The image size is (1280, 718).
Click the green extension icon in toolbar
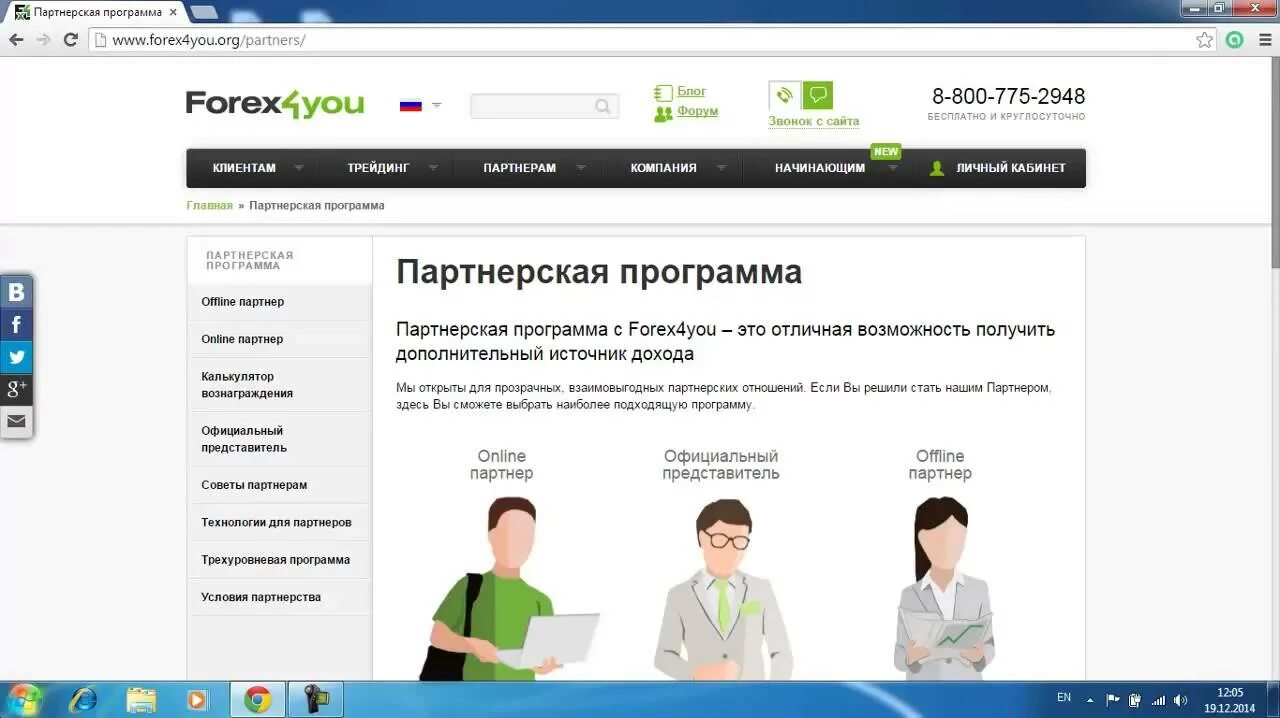click(1235, 40)
